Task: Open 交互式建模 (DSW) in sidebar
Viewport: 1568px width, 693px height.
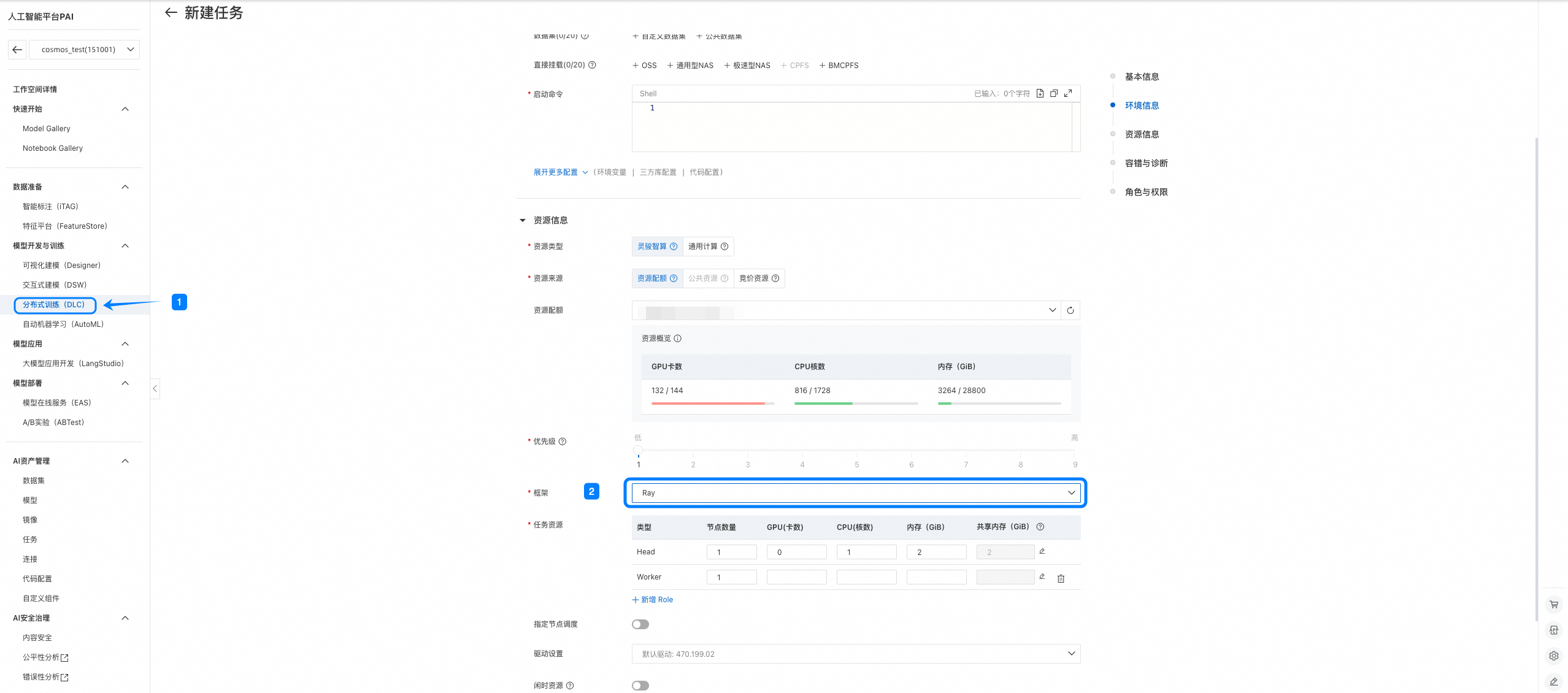Action: pos(55,285)
